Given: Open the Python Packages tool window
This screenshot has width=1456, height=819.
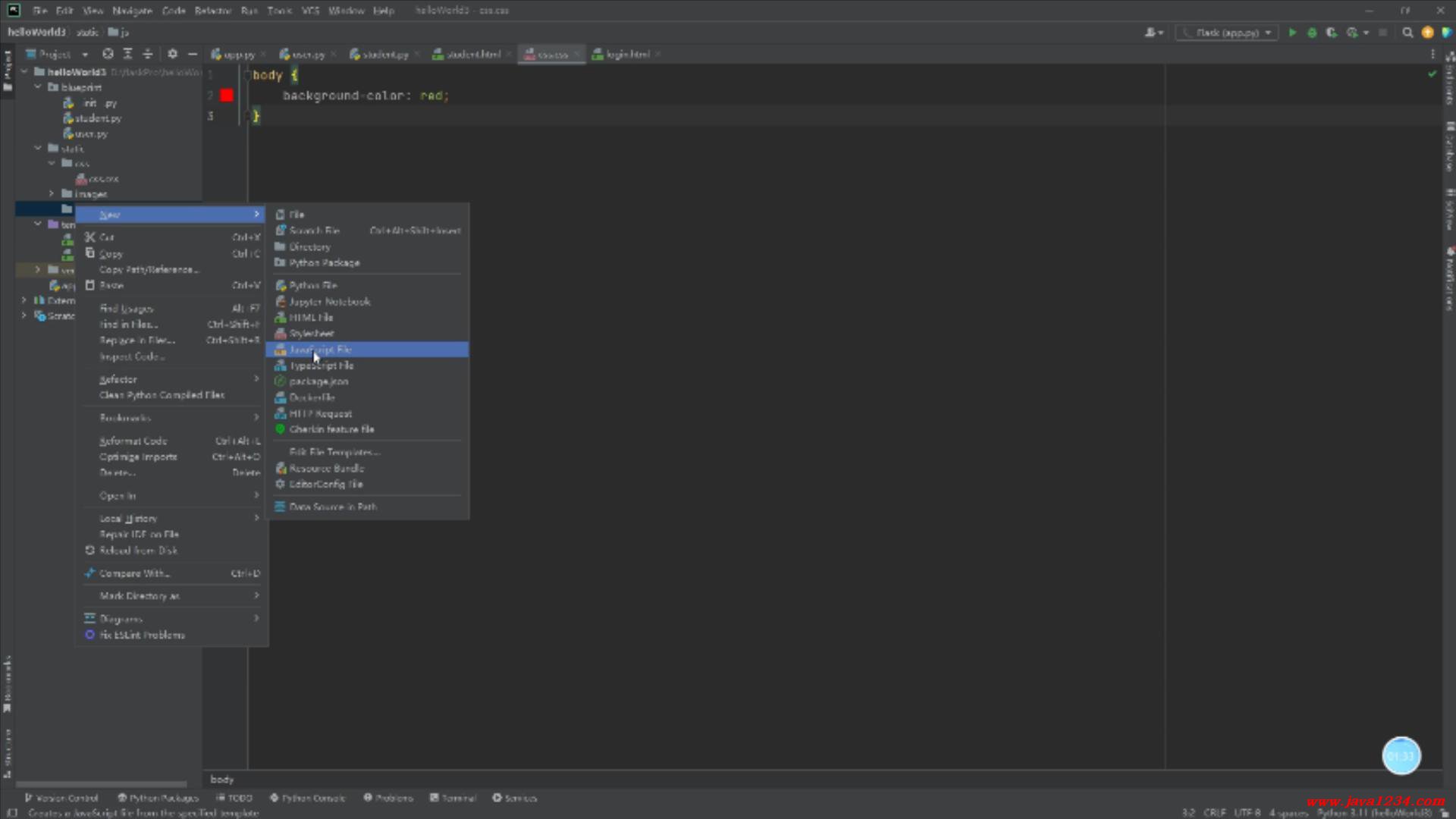Looking at the screenshot, I should click(x=158, y=798).
